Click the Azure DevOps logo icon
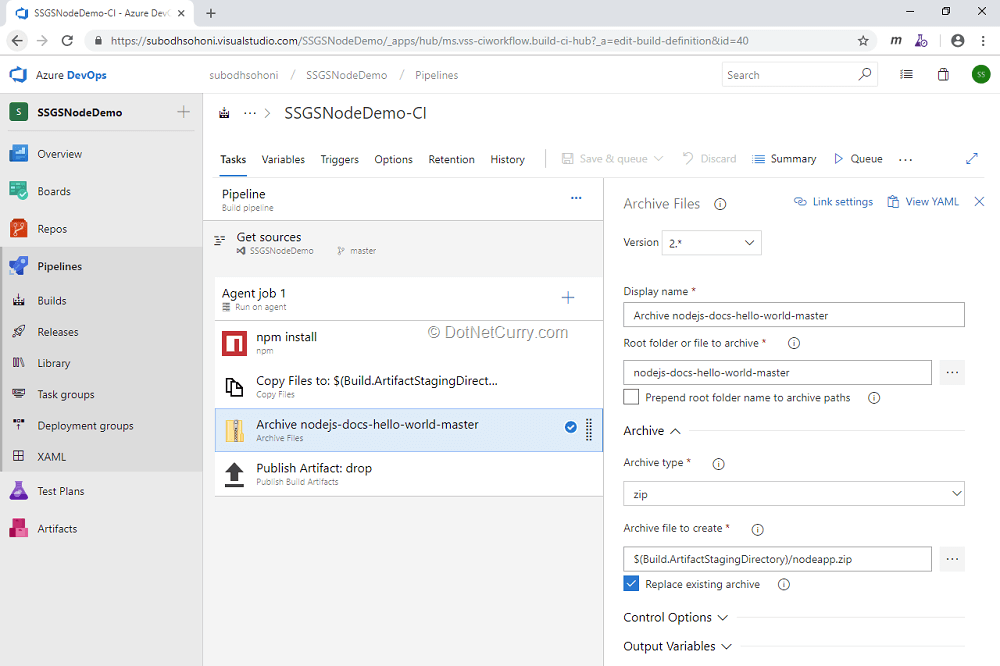Viewport: 1000px width, 666px height. tap(18, 75)
